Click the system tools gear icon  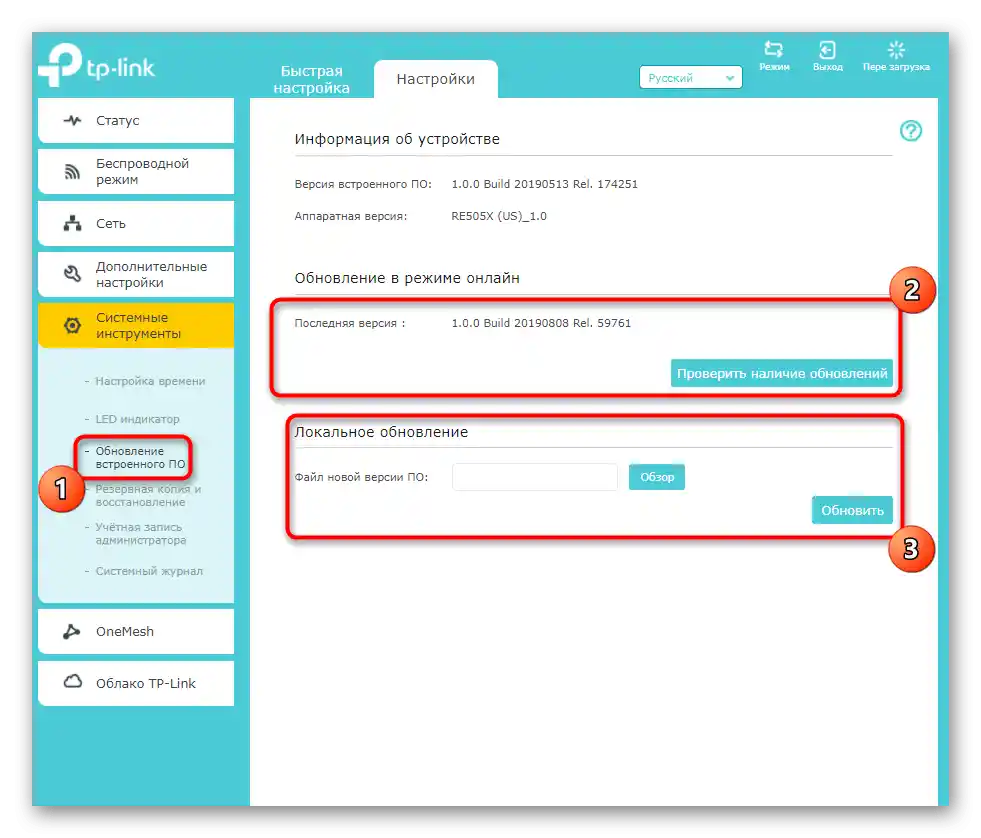point(73,325)
